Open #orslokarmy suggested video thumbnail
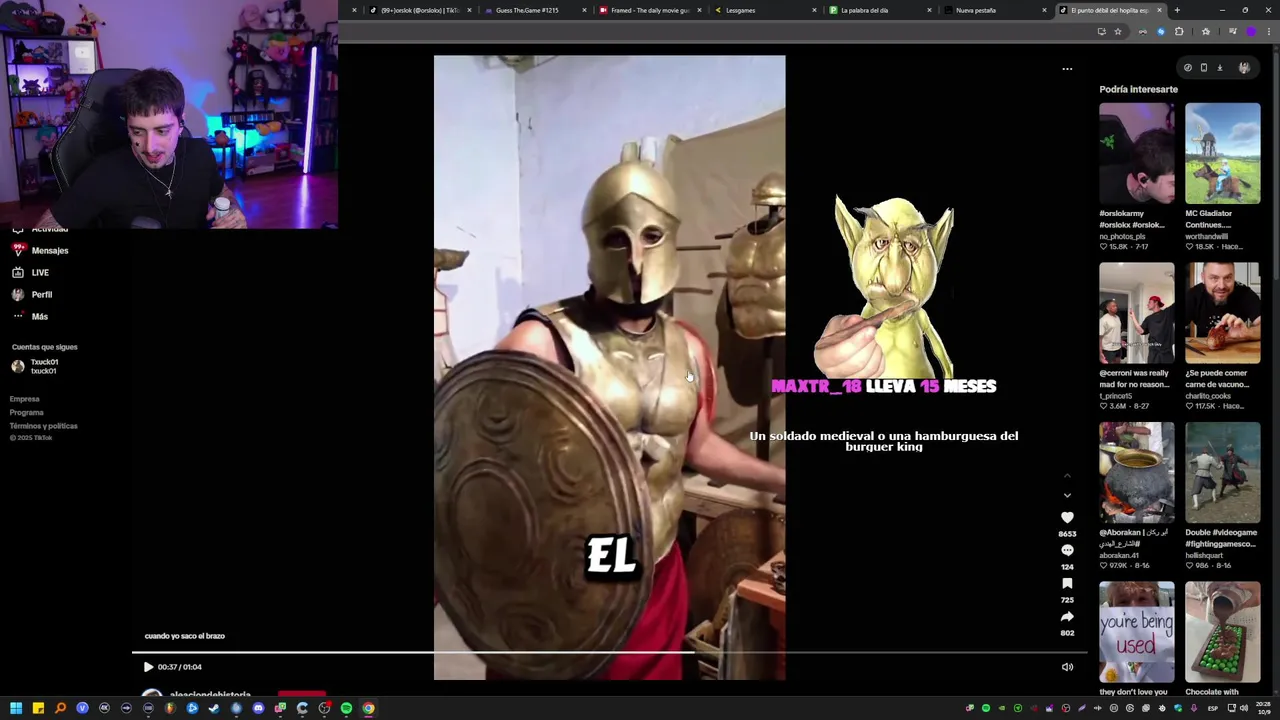Screen dimensions: 1280x720 (x=1137, y=153)
